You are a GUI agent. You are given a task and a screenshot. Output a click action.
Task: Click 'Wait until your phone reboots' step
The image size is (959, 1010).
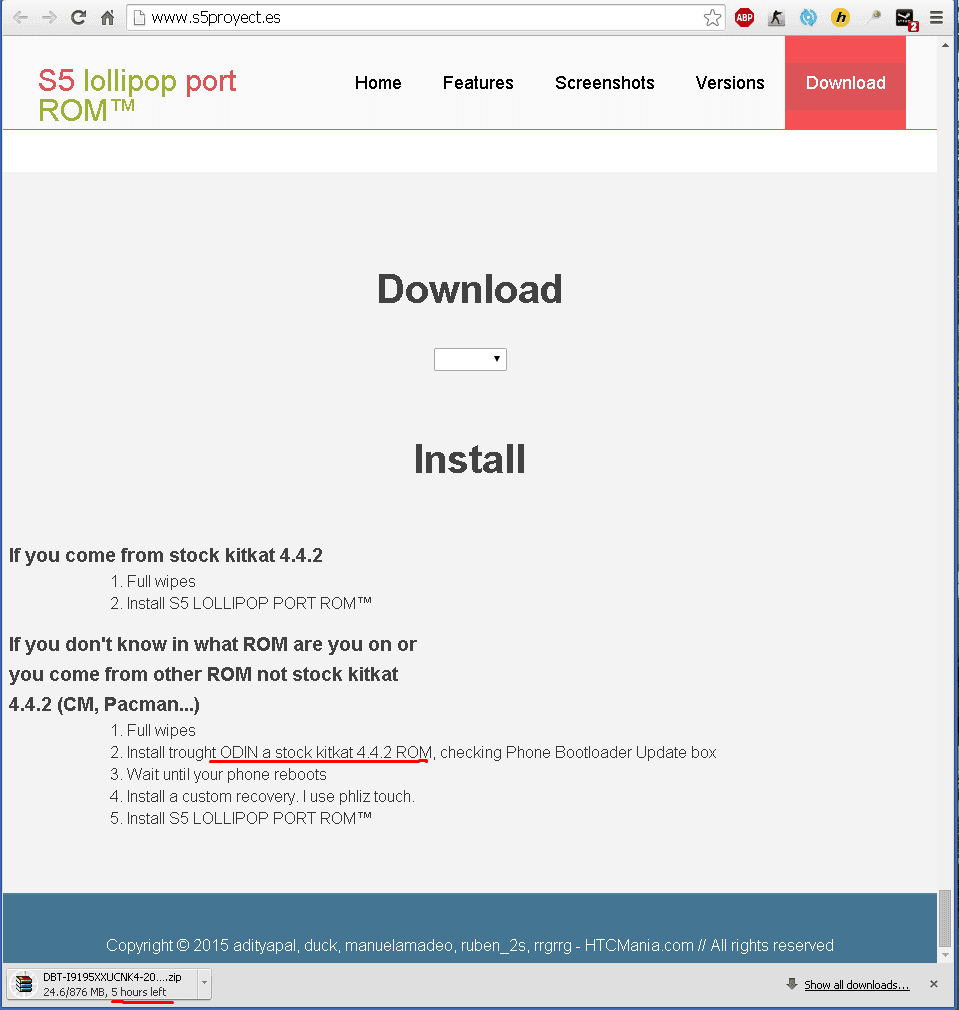[227, 774]
